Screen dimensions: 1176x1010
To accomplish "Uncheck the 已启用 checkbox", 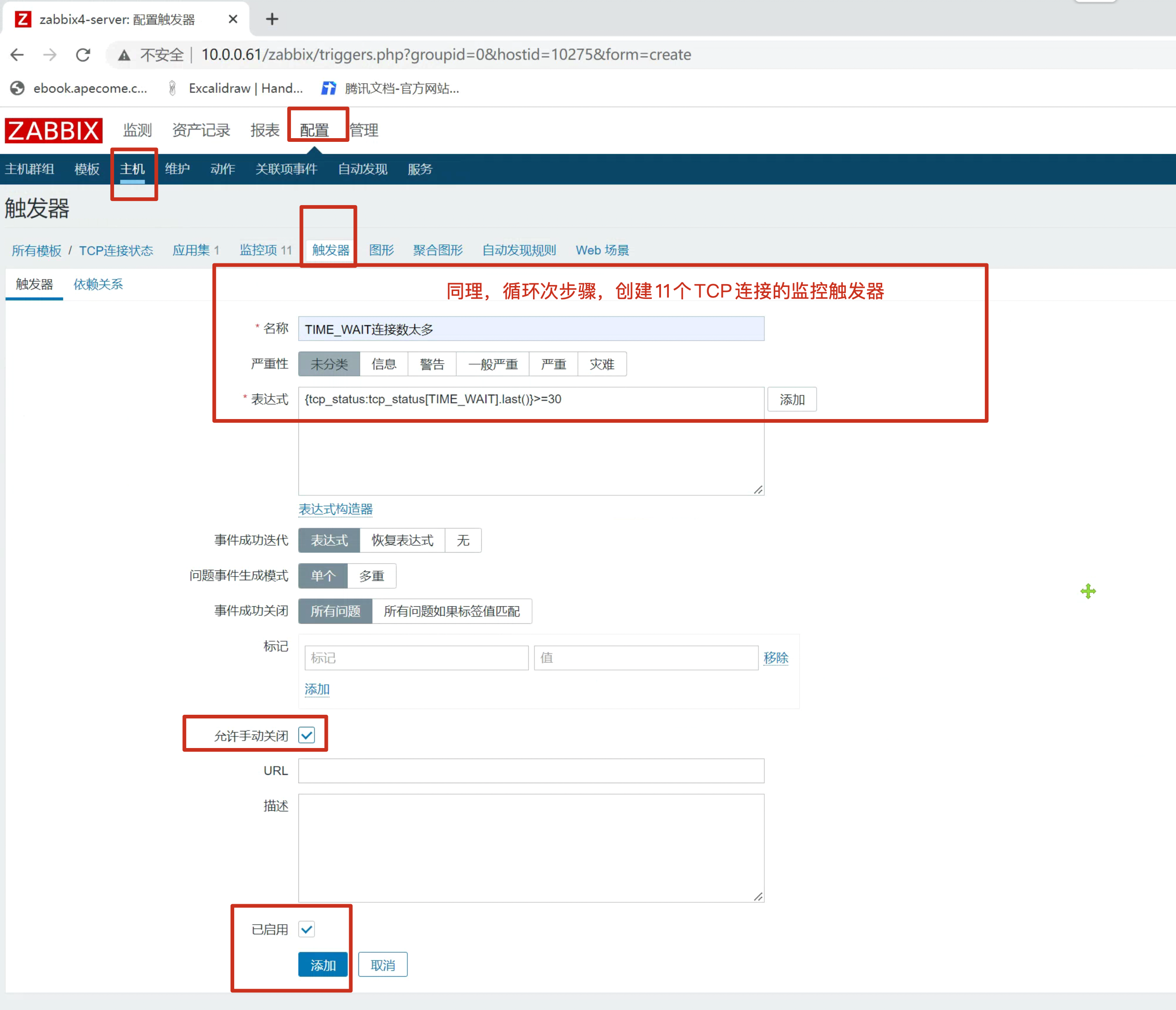I will point(307,930).
